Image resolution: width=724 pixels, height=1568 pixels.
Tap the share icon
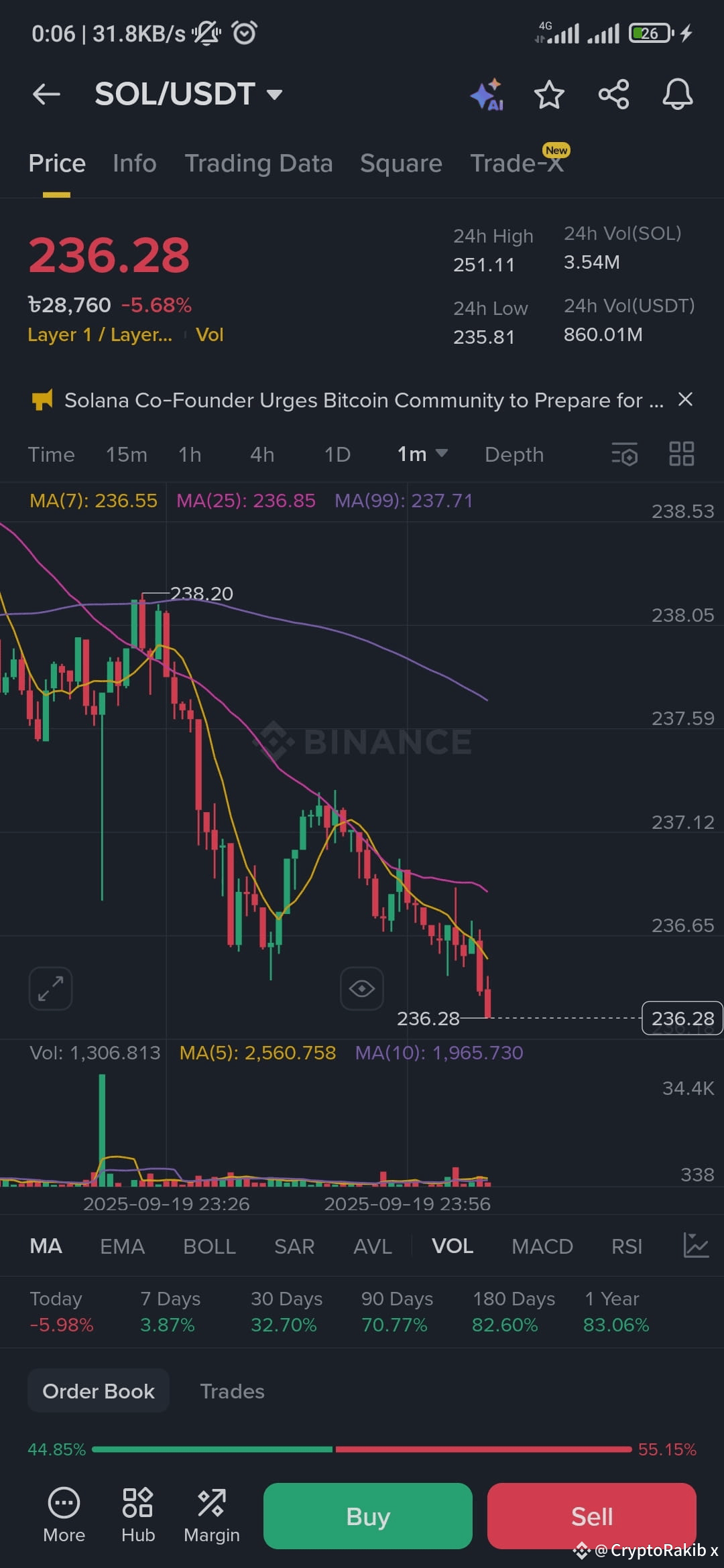point(613,94)
